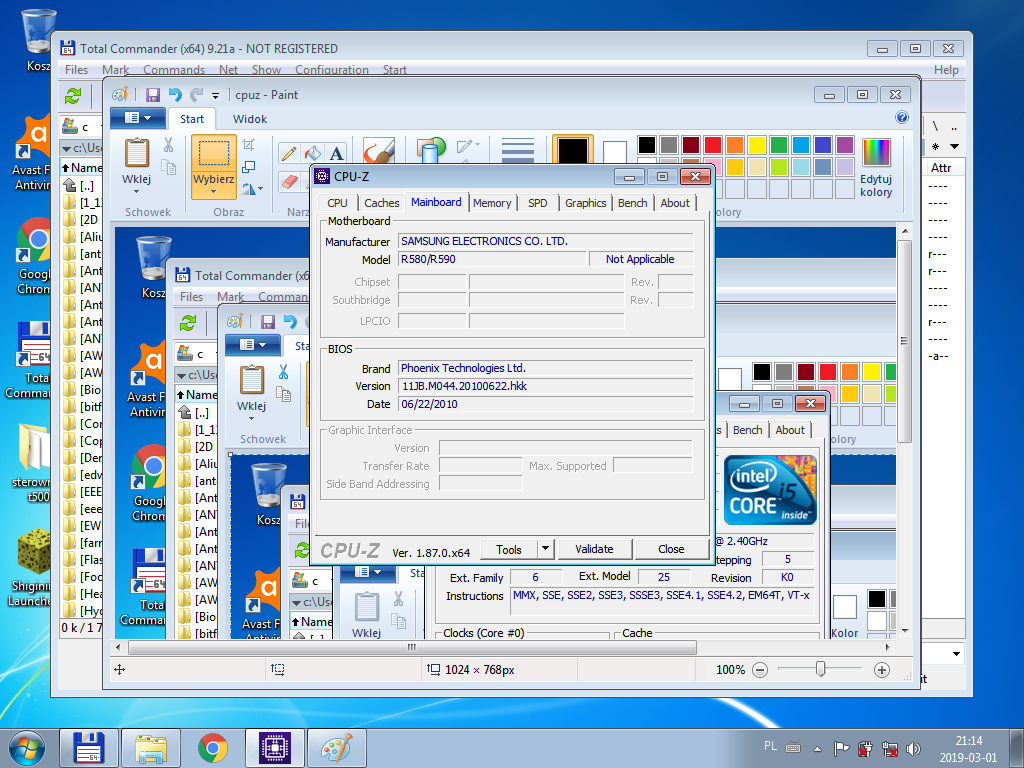Click Total Commander's Name column header

point(82,168)
